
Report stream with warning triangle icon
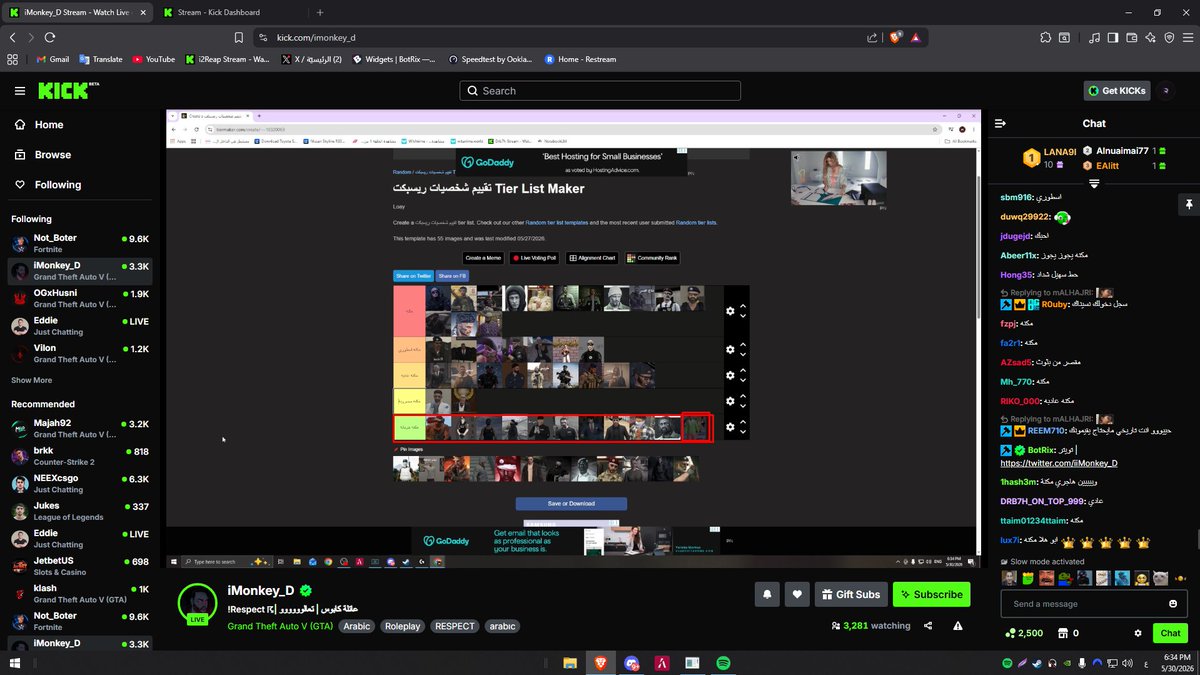click(x=958, y=626)
